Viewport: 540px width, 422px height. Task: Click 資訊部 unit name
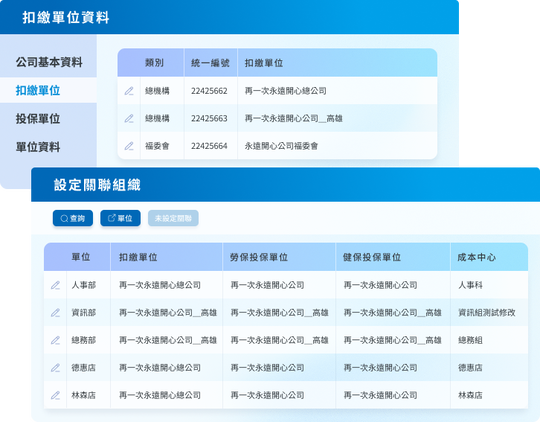tap(84, 313)
